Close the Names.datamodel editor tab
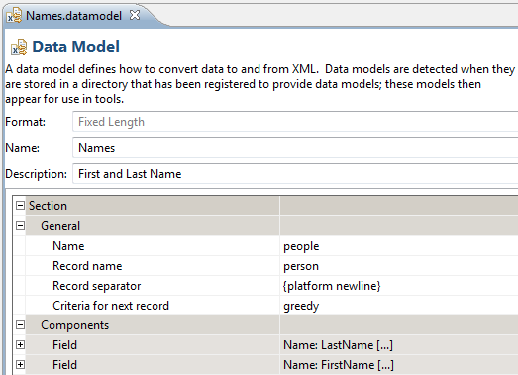 [x=135, y=15]
